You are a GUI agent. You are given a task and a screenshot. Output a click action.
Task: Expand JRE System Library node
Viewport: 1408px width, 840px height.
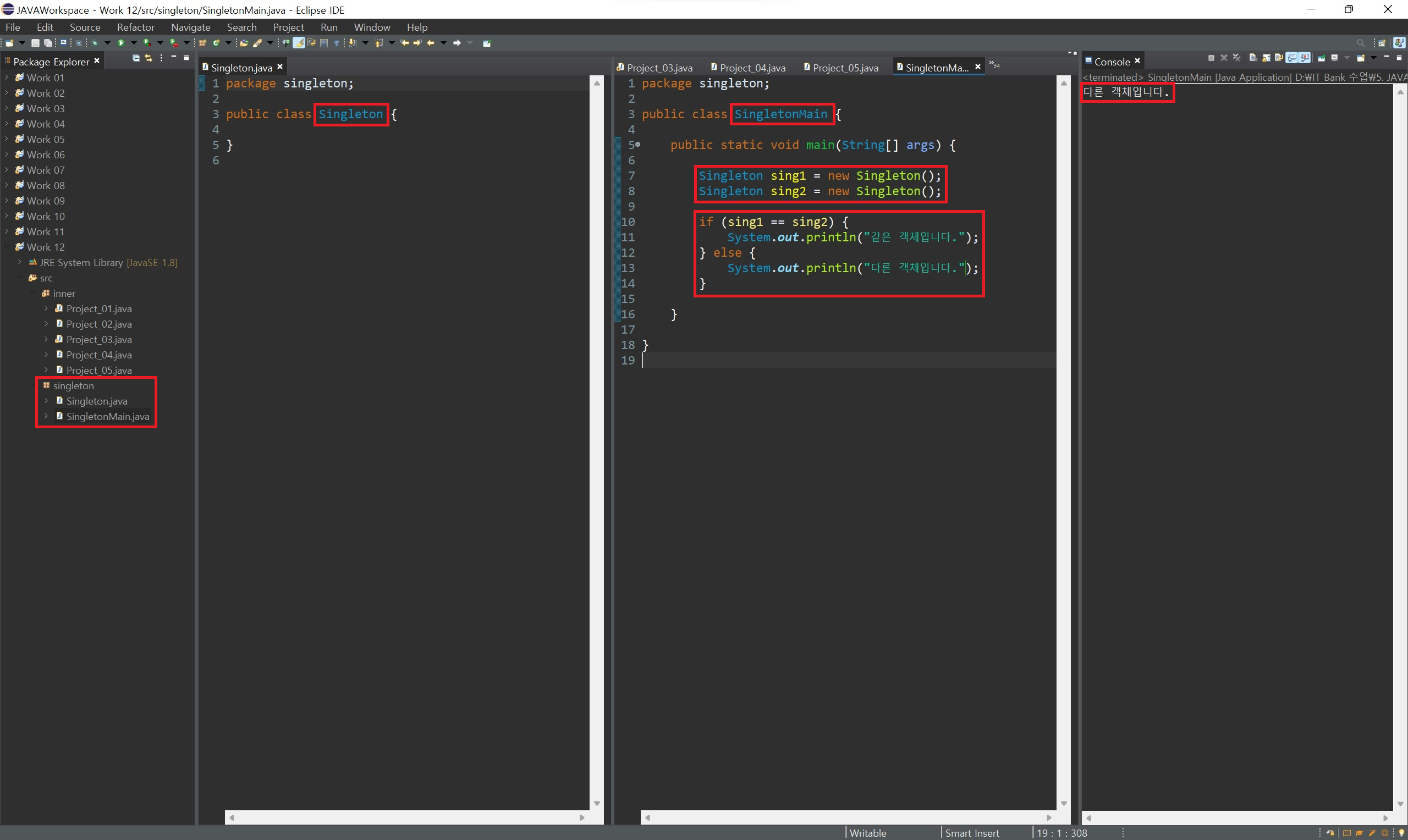click(x=19, y=262)
